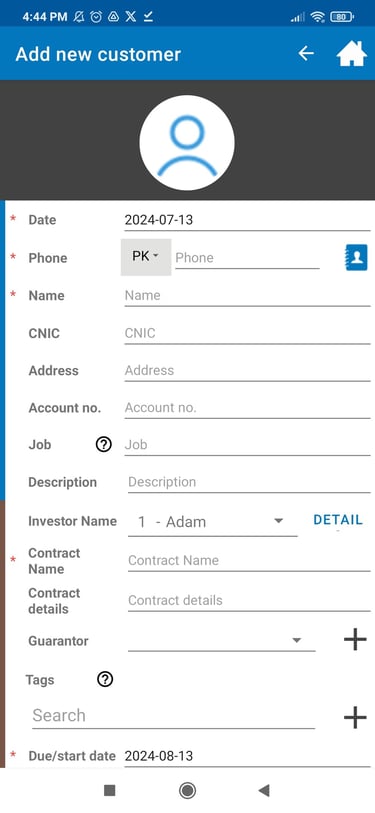375x813 pixels.
Task: Open the PK country code dropdown
Action: [146, 257]
